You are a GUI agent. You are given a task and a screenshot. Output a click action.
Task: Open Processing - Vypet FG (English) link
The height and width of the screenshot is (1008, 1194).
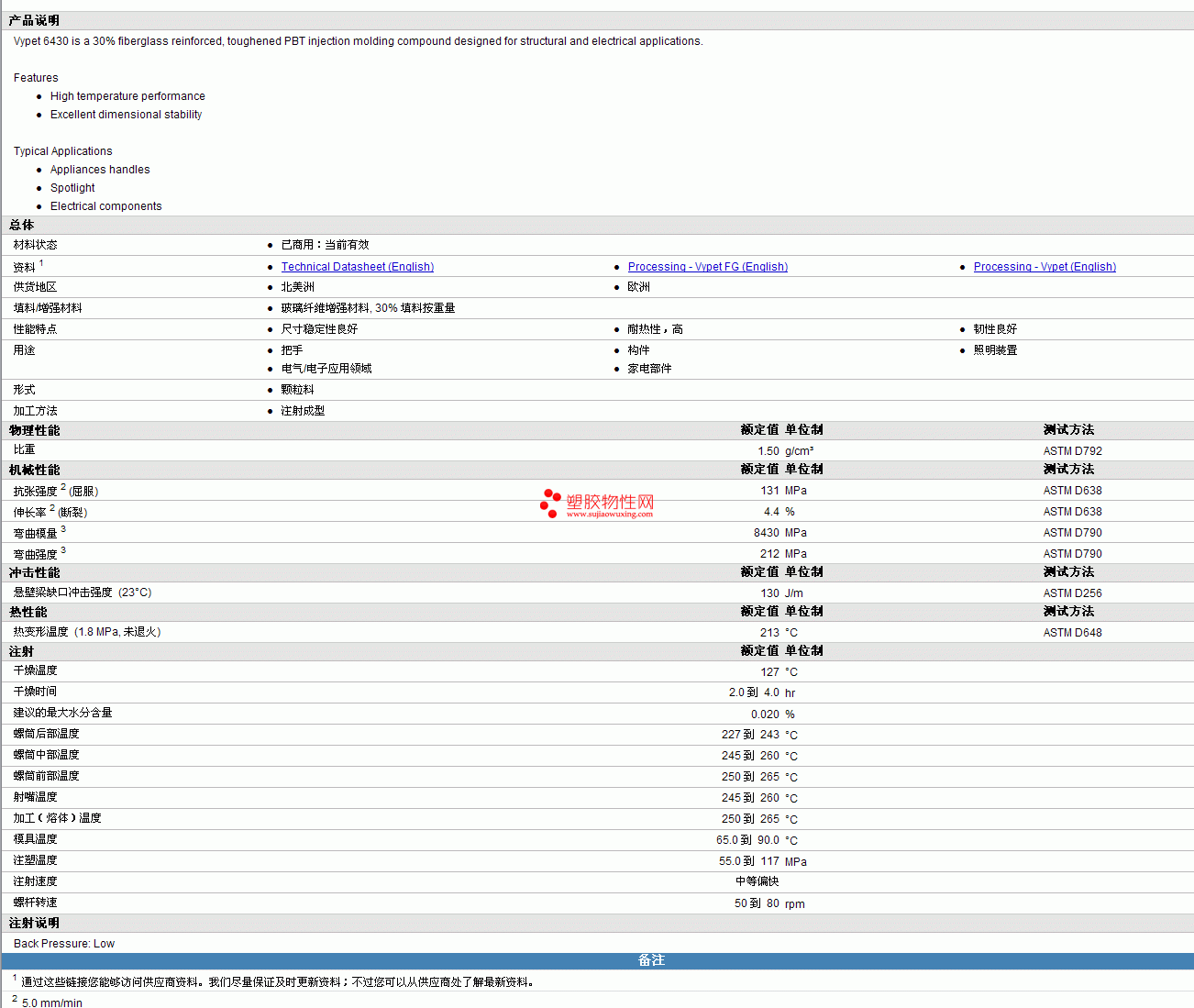click(x=708, y=267)
